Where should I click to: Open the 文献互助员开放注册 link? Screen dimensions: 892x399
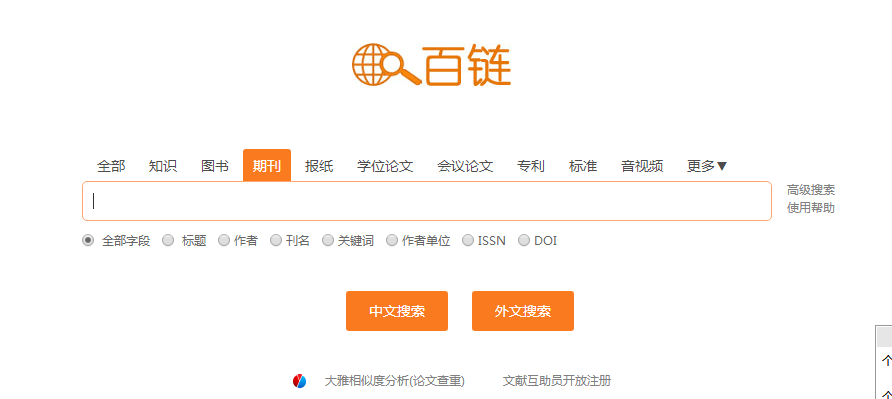(557, 381)
